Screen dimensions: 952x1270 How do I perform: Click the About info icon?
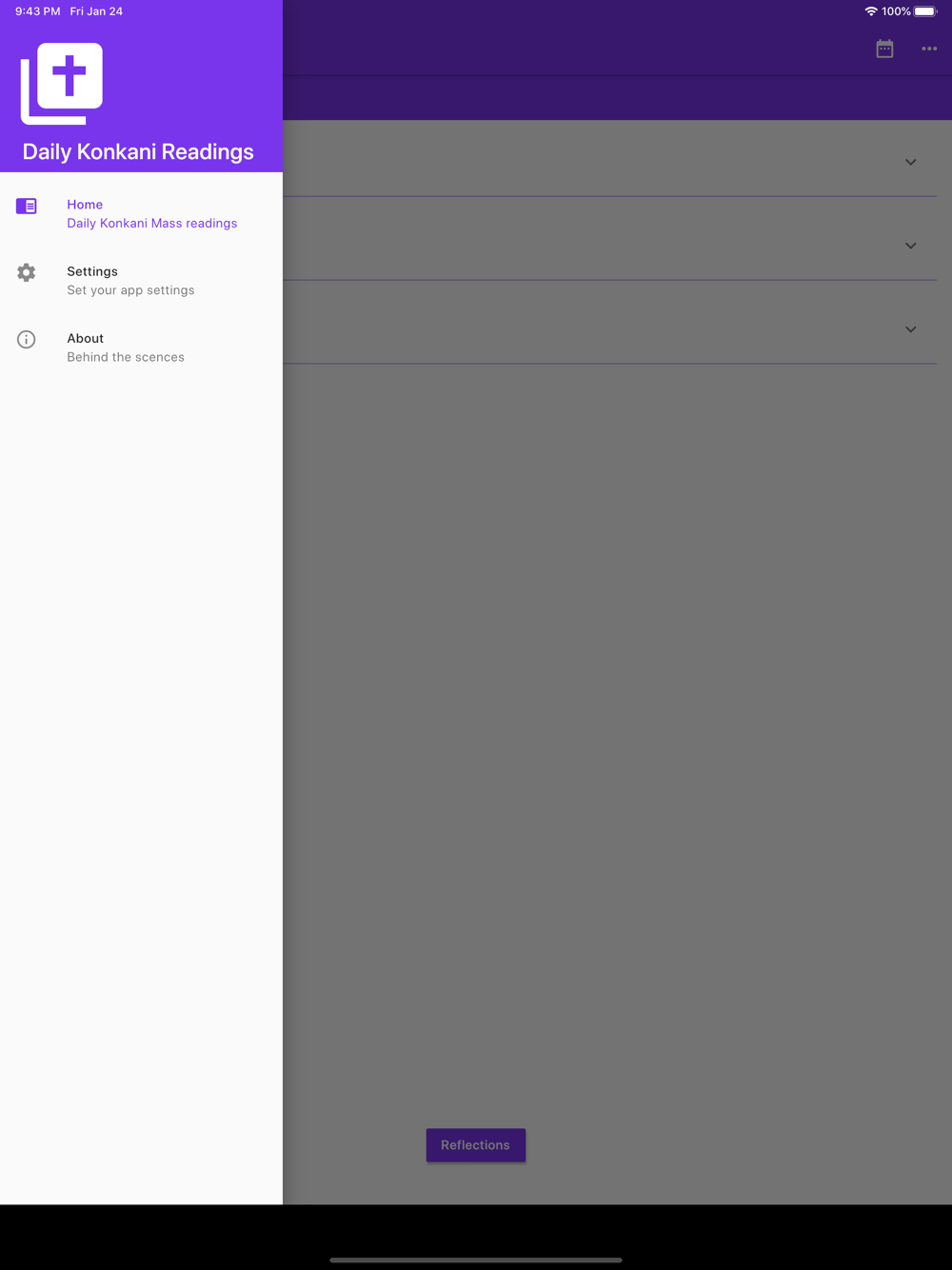click(x=27, y=339)
